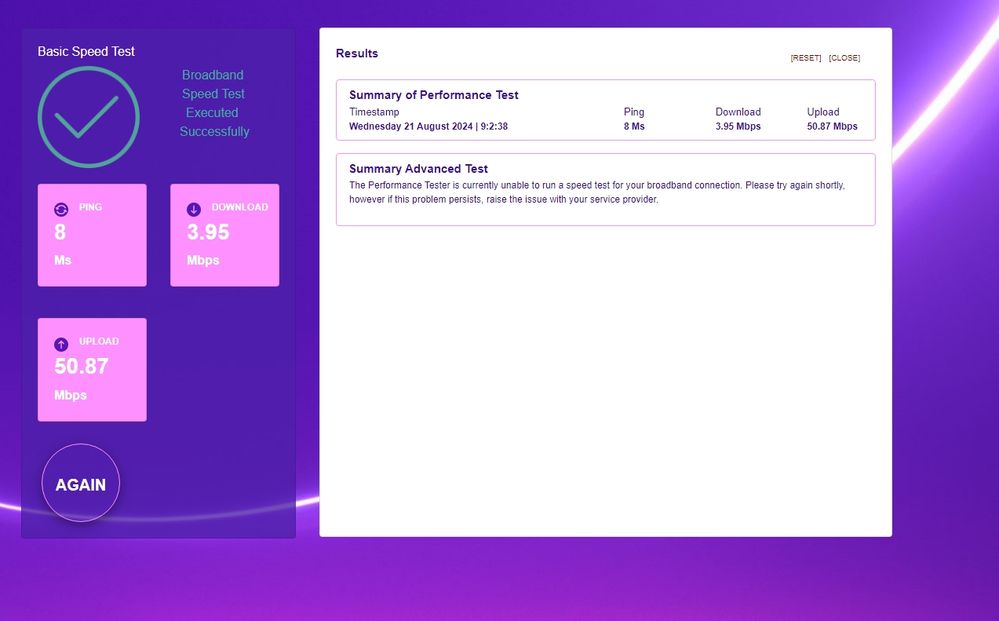This screenshot has height=621, width=999.
Task: Select the pink Ping result card
Action: coord(92,235)
